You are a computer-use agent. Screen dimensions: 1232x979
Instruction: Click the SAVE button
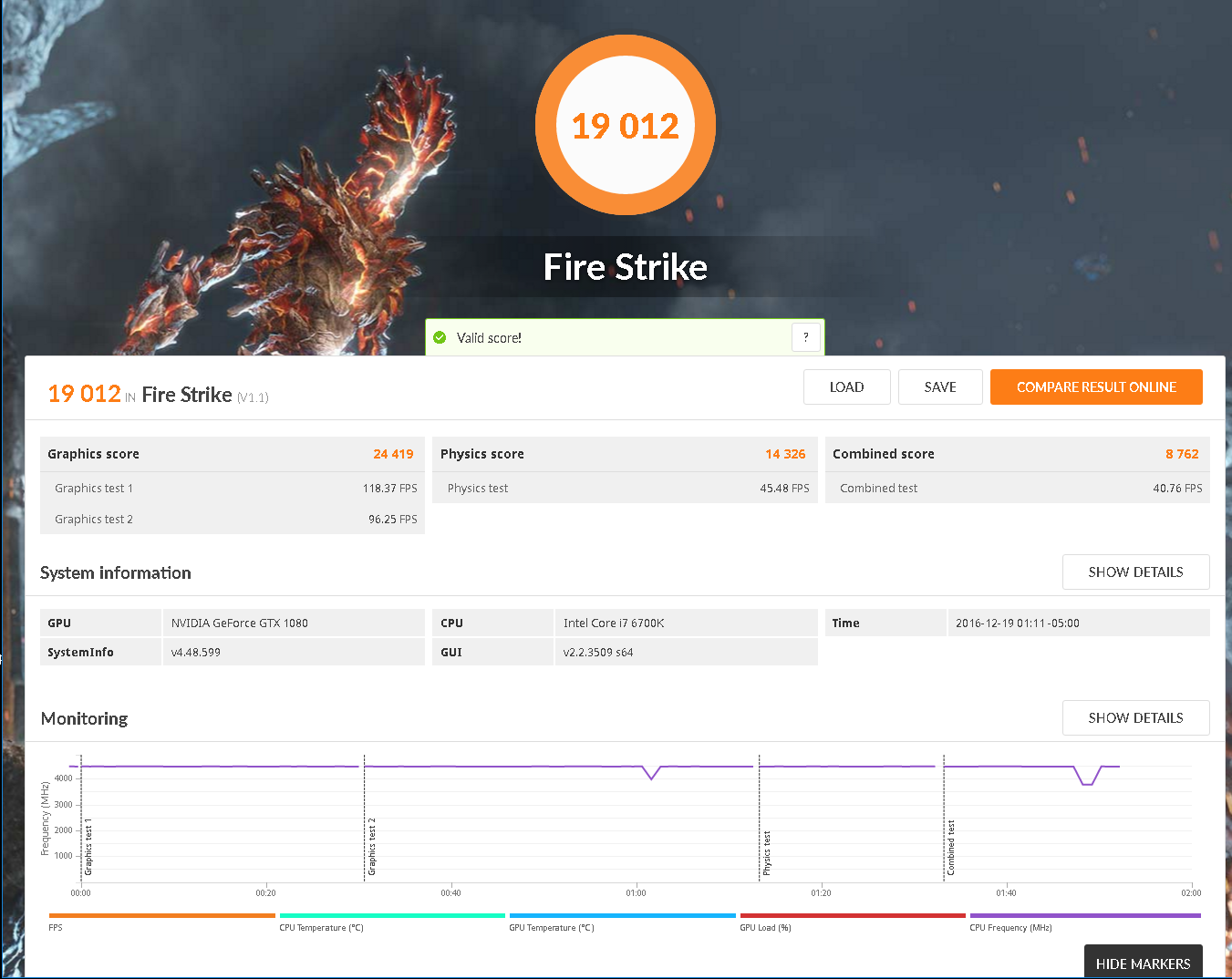pyautogui.click(x=940, y=386)
